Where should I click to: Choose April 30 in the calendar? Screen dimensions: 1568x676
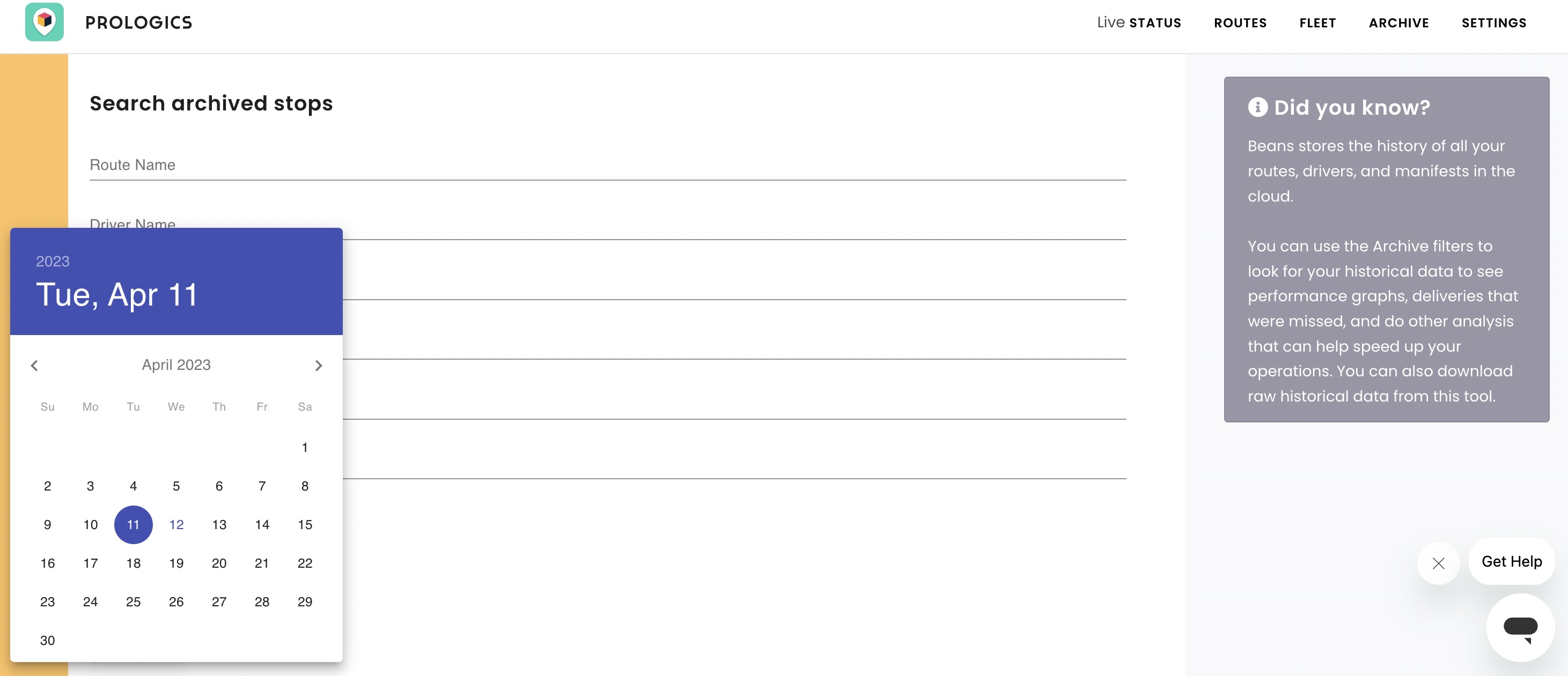coord(48,640)
